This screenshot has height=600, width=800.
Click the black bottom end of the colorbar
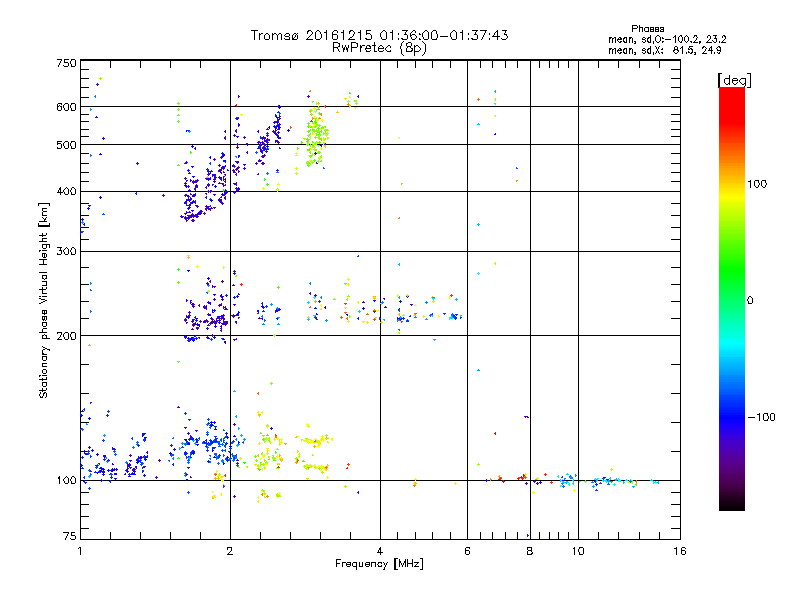[732, 503]
